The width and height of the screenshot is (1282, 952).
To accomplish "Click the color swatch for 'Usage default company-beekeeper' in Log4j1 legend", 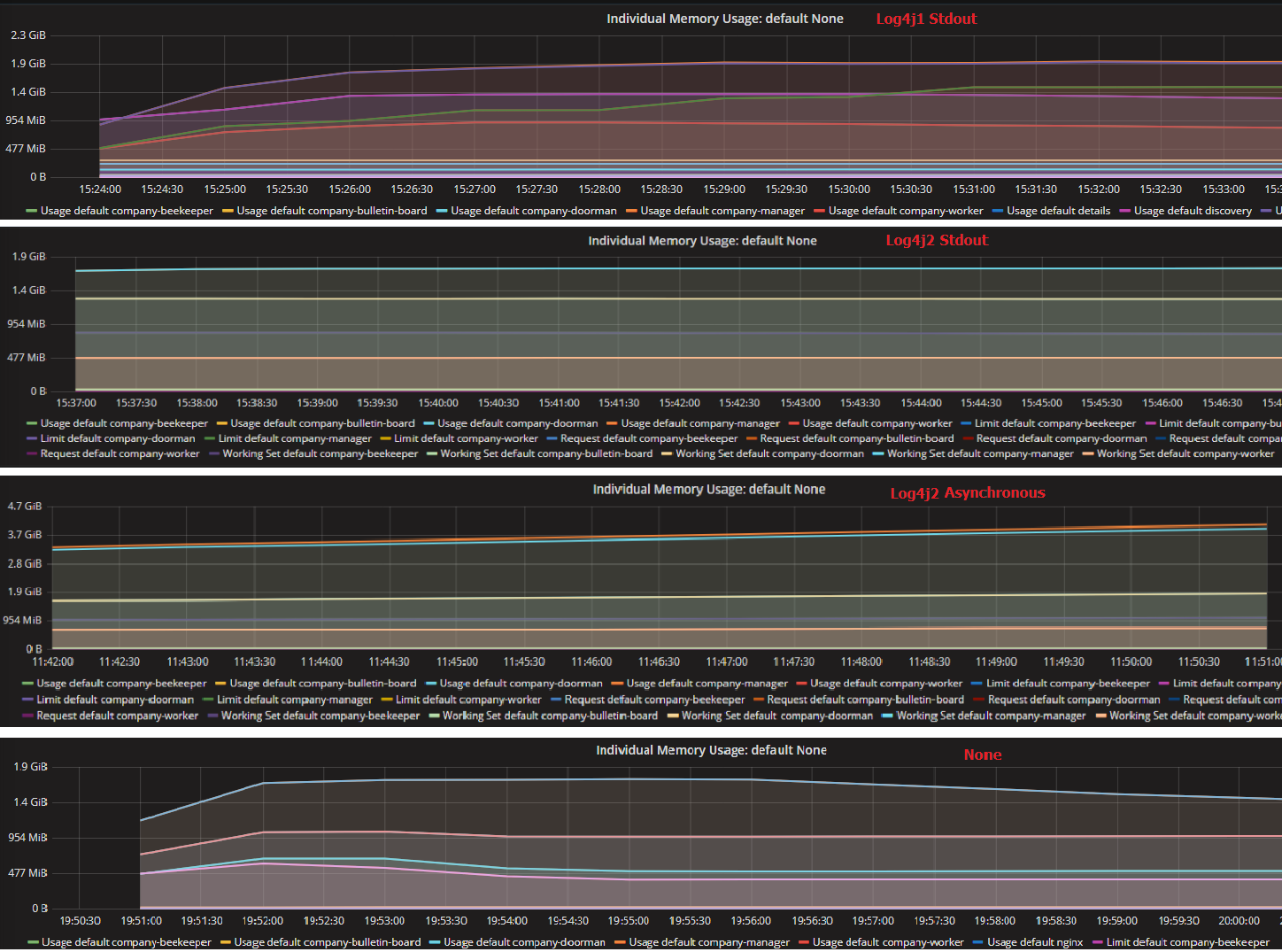I will click(x=32, y=211).
